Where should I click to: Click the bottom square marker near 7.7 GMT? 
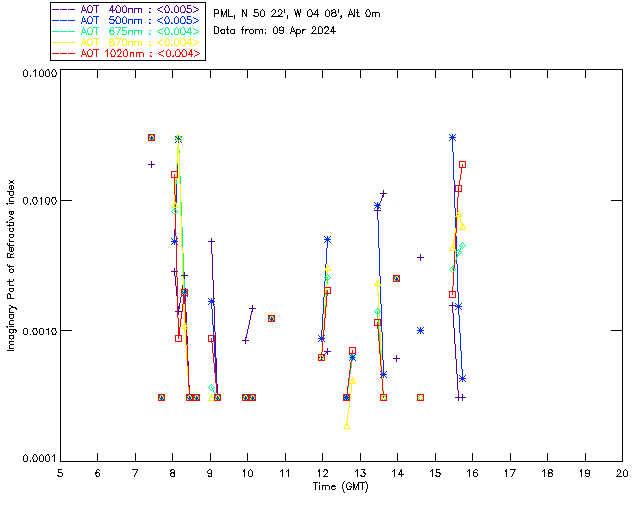click(161, 397)
